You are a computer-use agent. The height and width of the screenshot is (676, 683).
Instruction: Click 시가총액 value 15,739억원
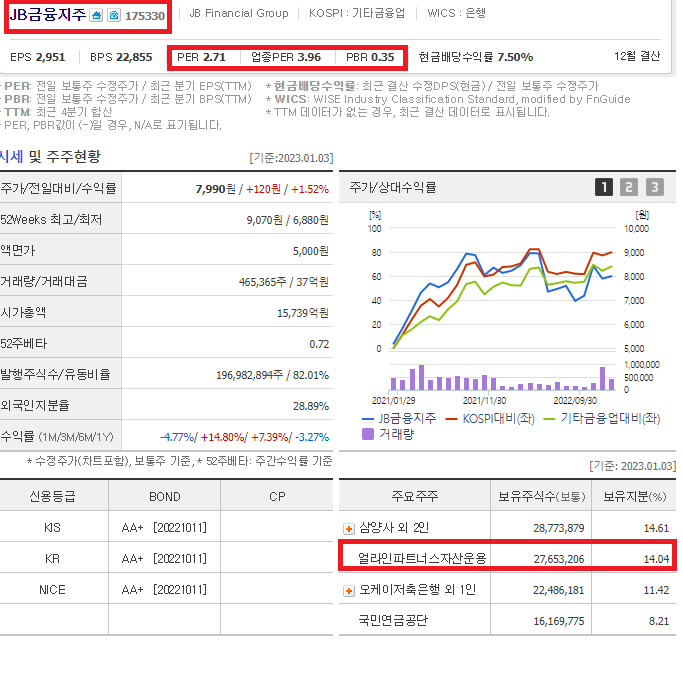(x=303, y=313)
